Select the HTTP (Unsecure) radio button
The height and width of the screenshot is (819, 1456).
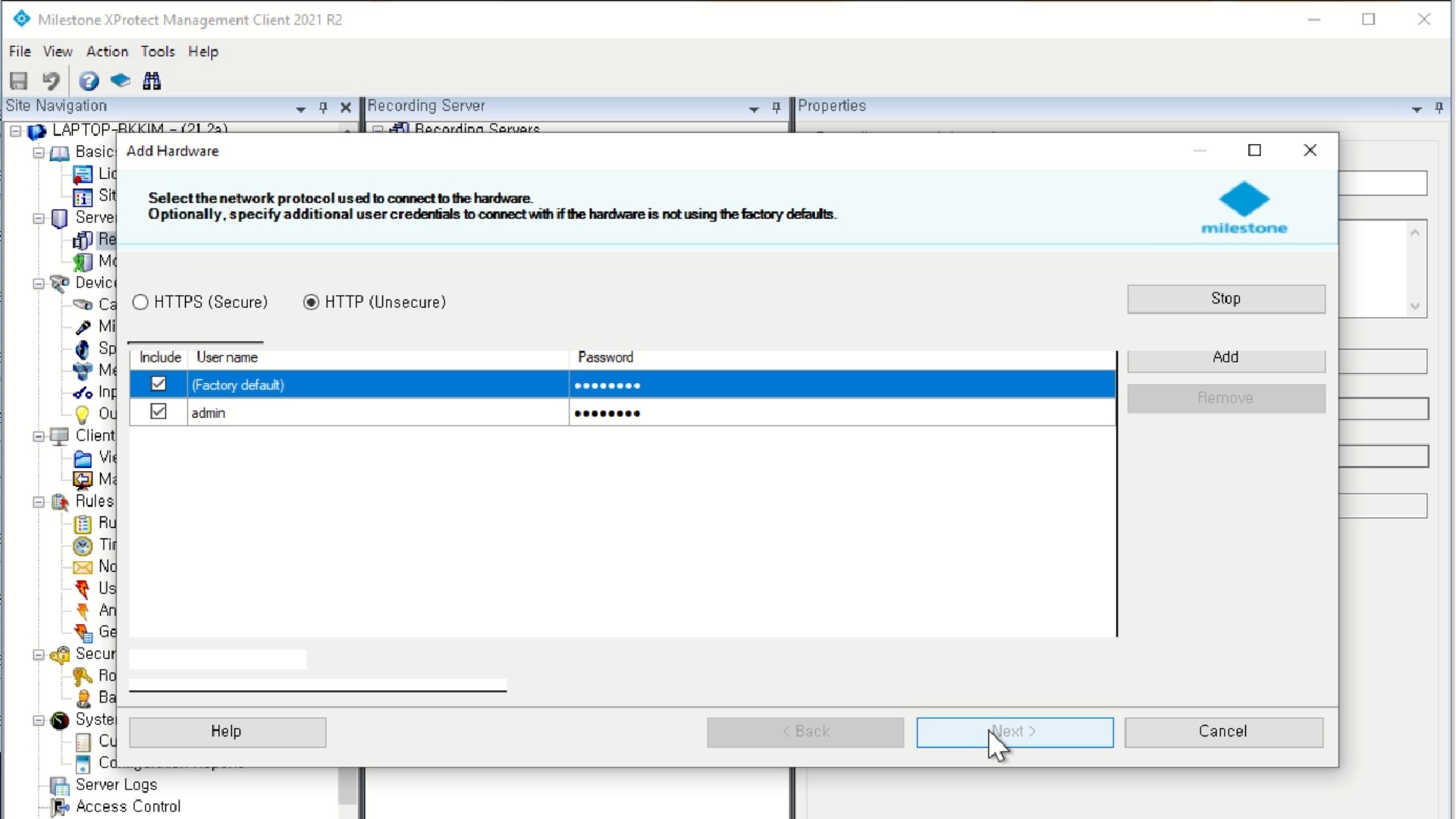pos(311,303)
